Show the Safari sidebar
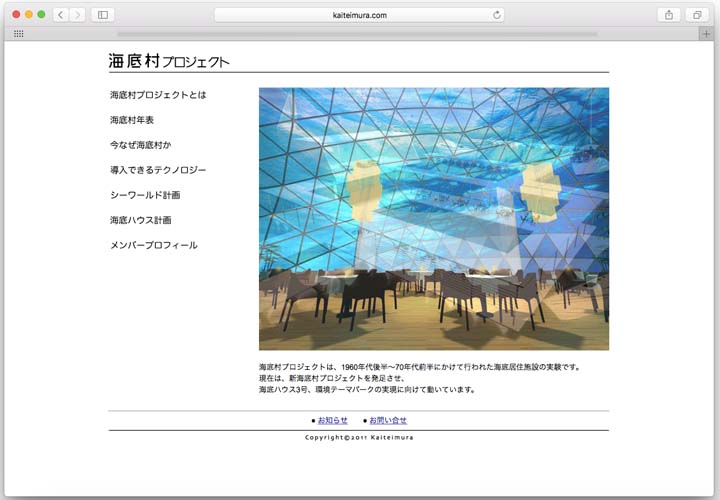Viewport: 720px width, 500px height. [102, 15]
